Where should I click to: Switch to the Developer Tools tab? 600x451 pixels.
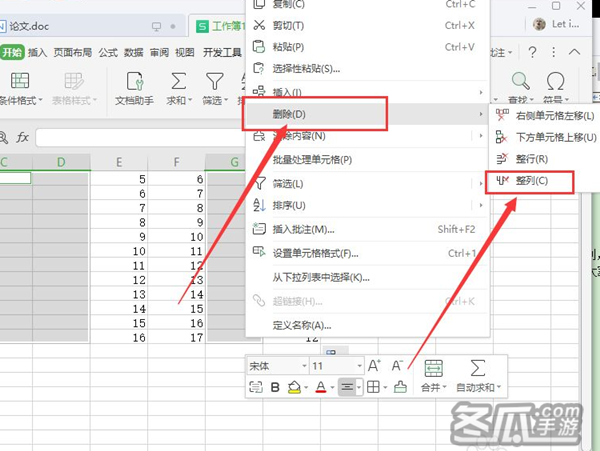click(222, 52)
